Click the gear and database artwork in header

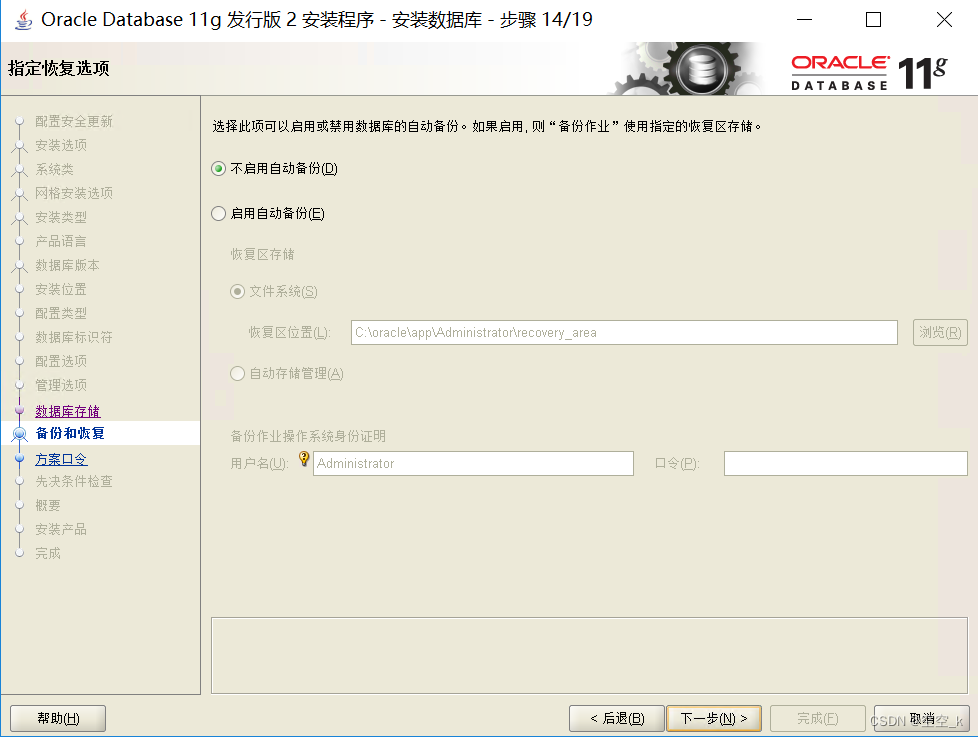(x=700, y=68)
